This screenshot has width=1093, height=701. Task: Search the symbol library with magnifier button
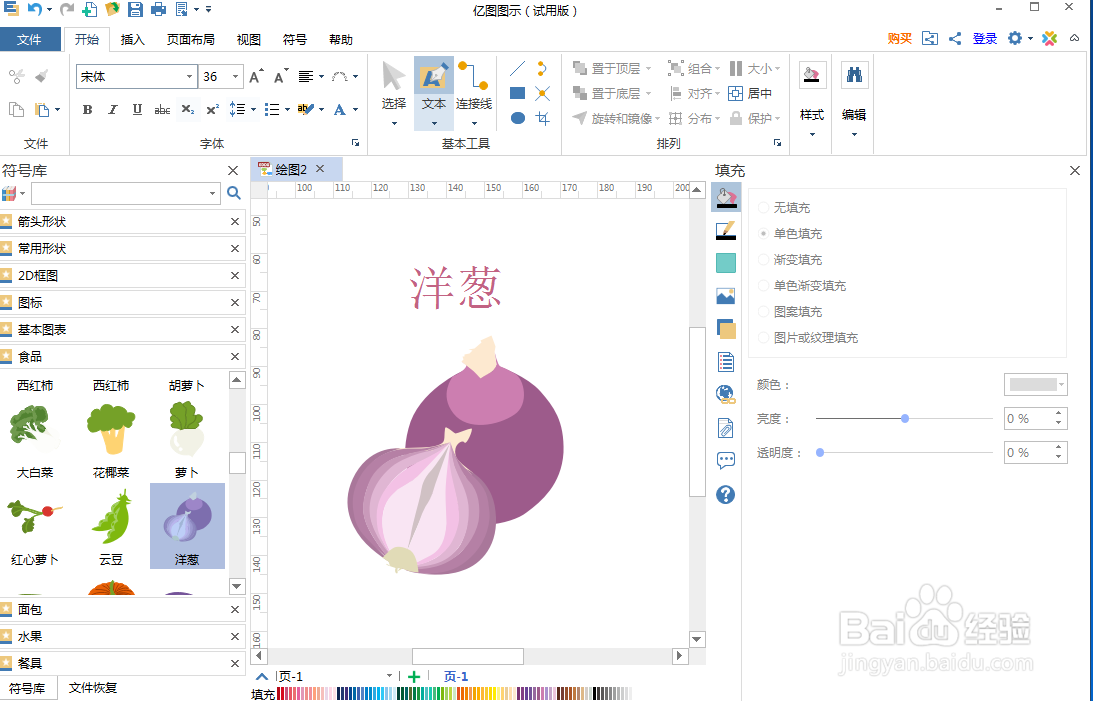pos(234,193)
